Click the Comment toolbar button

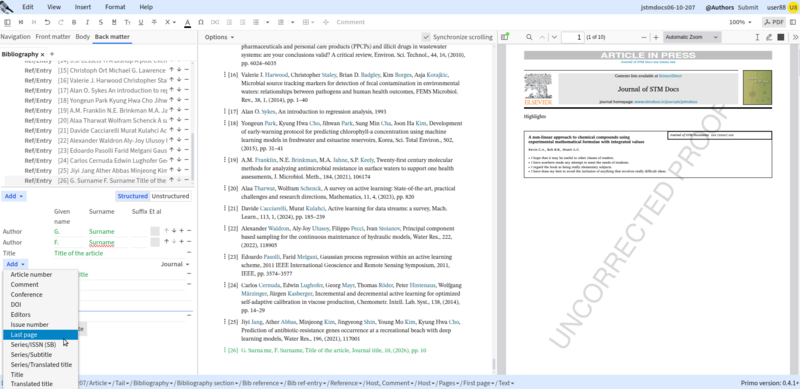pyautogui.click(x=351, y=22)
